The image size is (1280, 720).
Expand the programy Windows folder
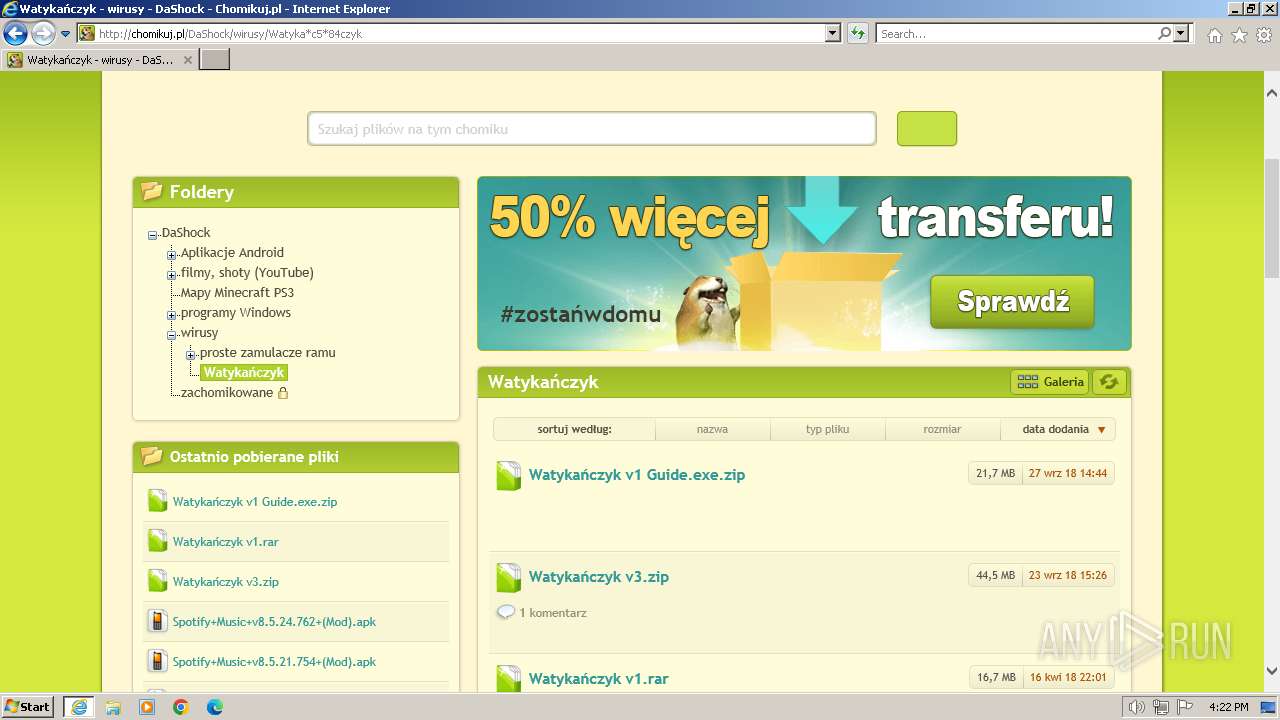[x=172, y=315]
